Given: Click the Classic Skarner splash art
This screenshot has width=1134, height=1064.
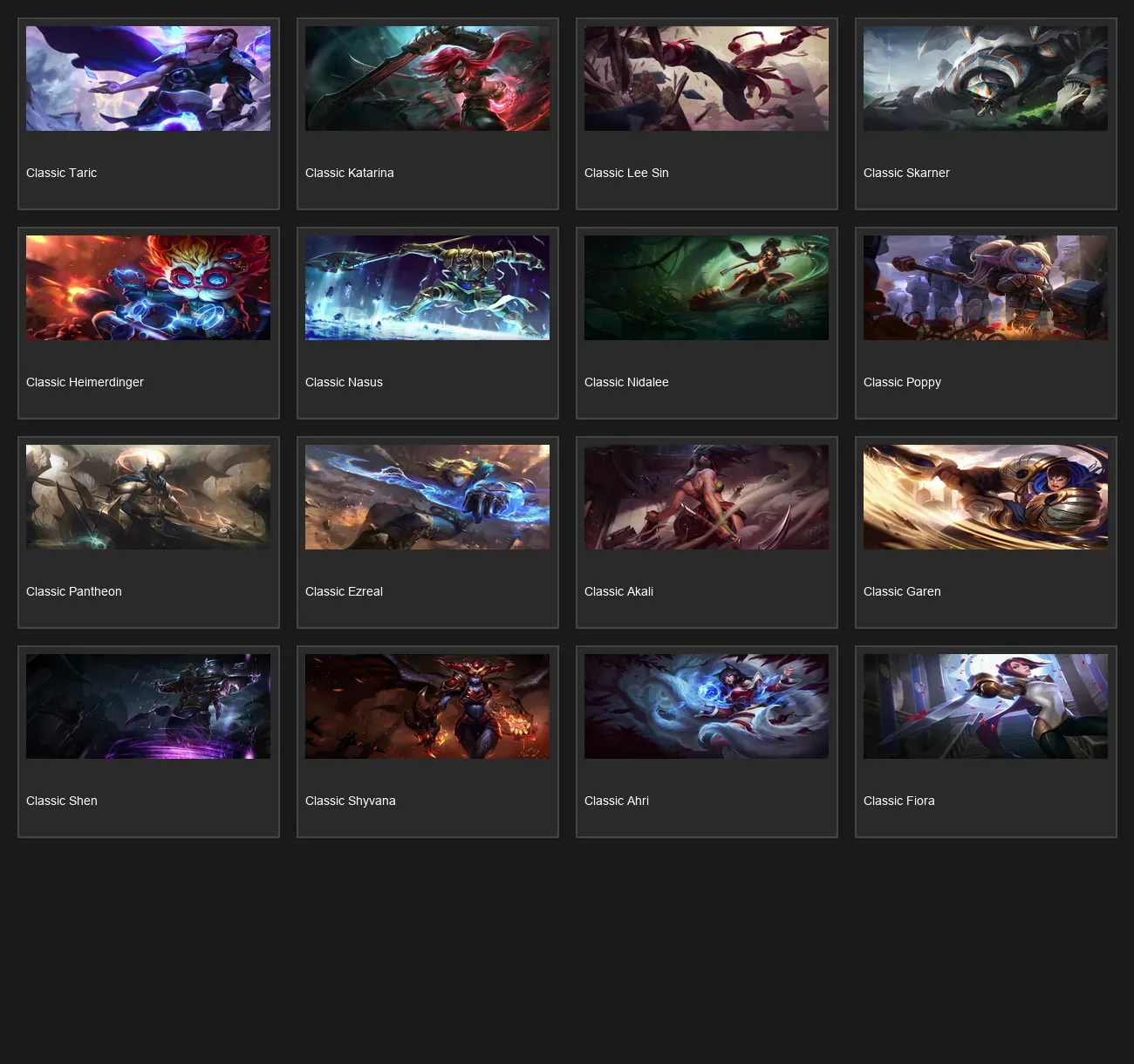Looking at the screenshot, I should (986, 78).
